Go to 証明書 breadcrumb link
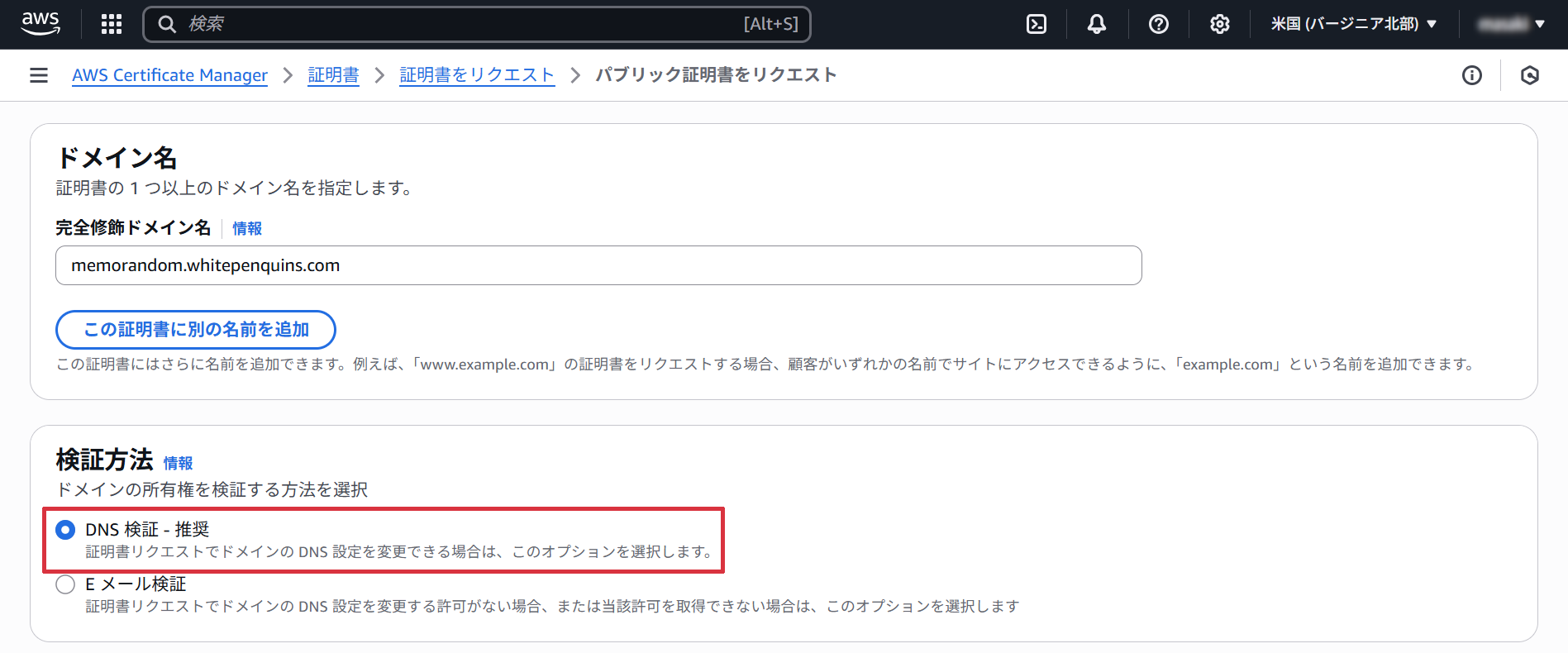Screen dimensions: 1568x653 click(333, 75)
